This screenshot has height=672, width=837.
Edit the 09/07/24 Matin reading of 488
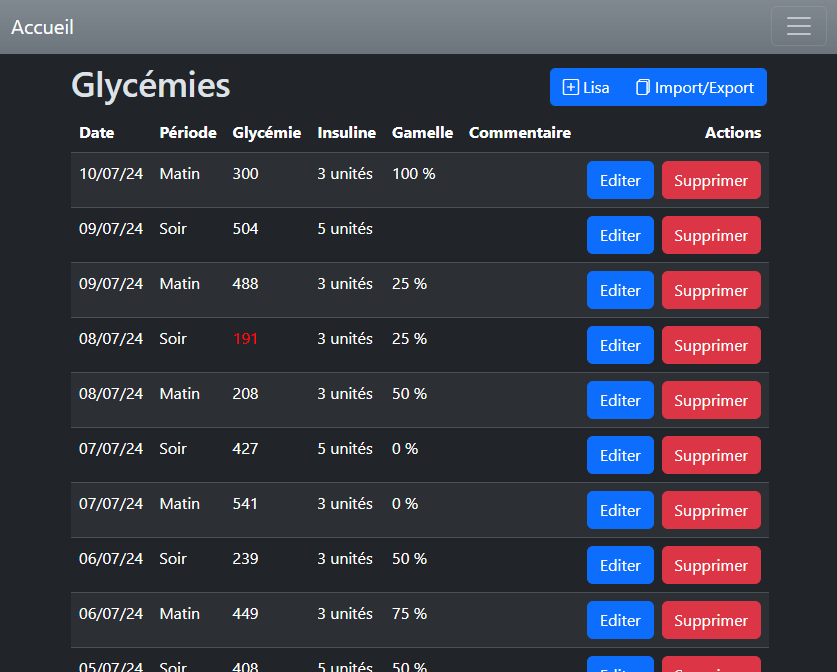pos(620,290)
